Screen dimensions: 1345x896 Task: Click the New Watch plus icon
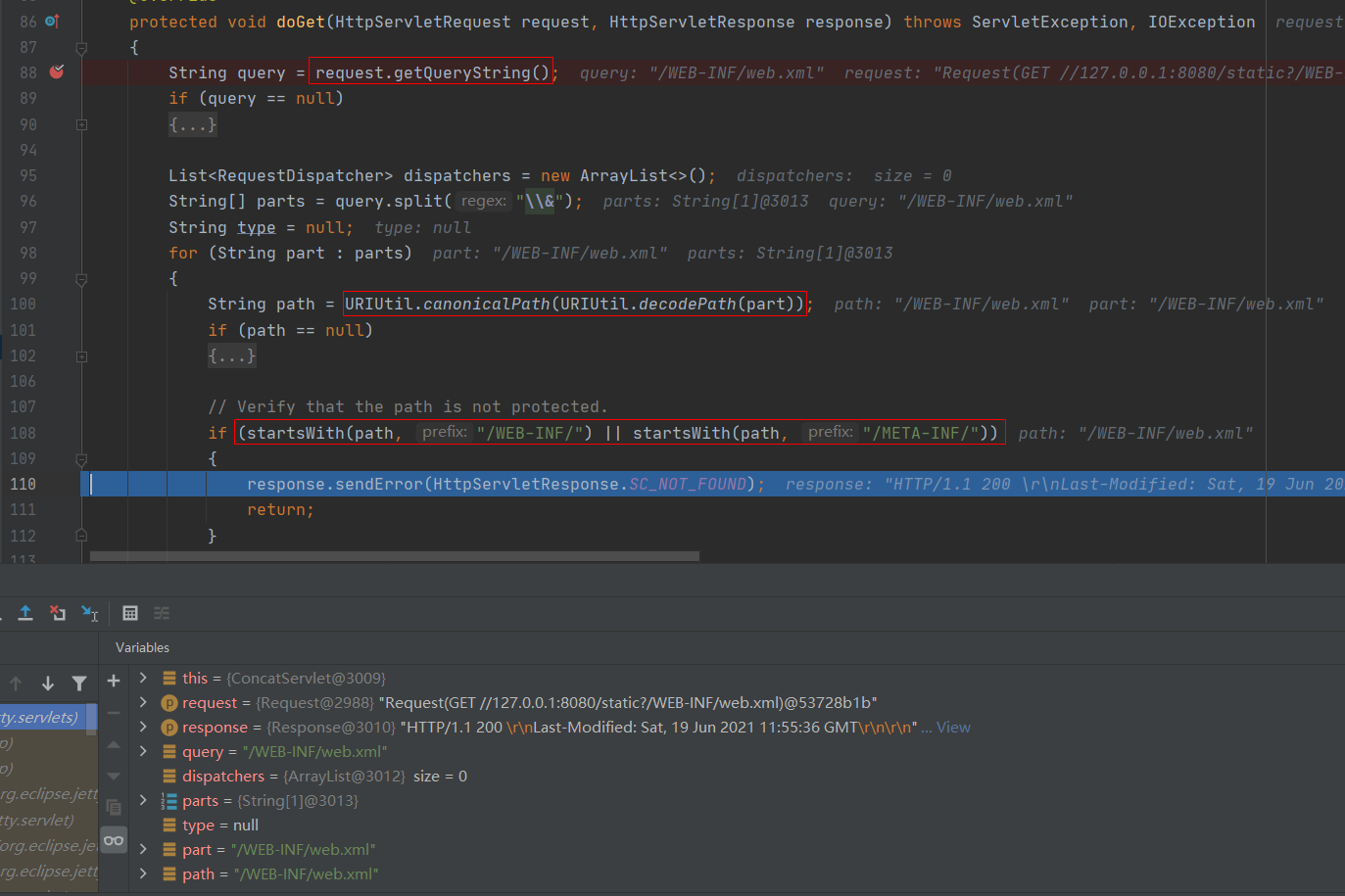click(x=114, y=681)
